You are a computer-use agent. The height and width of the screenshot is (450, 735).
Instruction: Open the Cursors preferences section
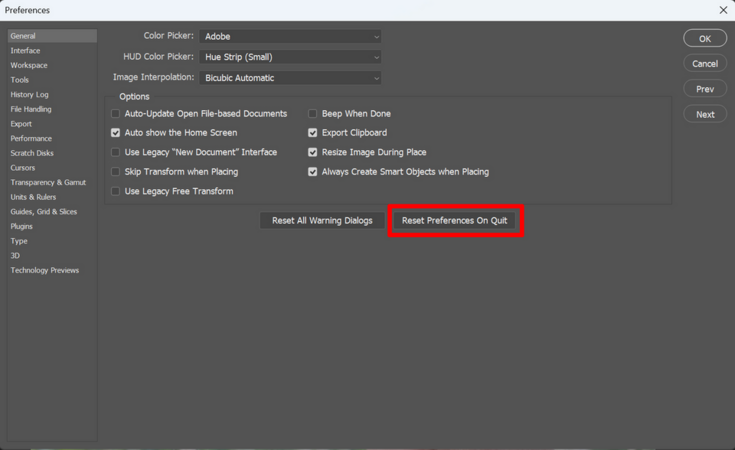(x=23, y=168)
